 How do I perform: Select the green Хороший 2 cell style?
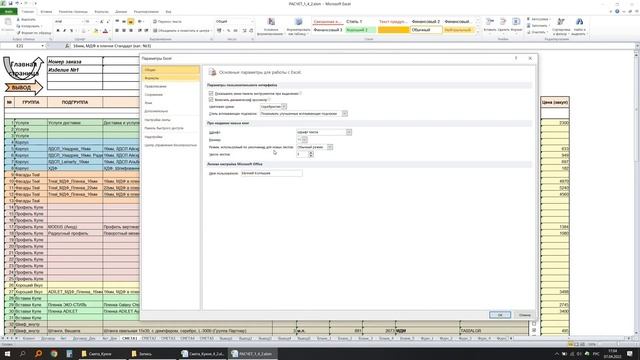pyautogui.click(x=360, y=30)
